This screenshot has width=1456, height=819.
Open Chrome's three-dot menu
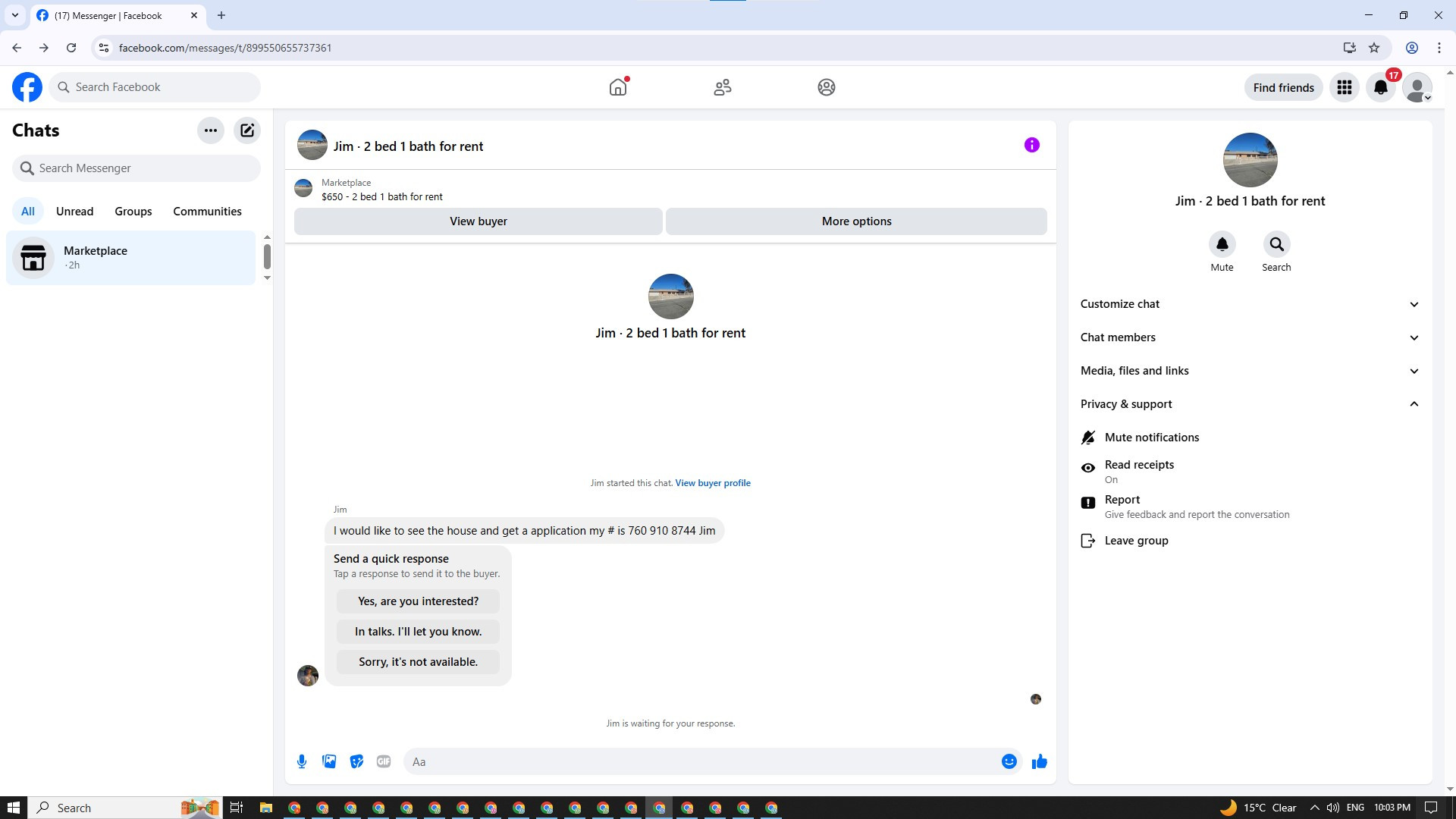pos(1439,48)
